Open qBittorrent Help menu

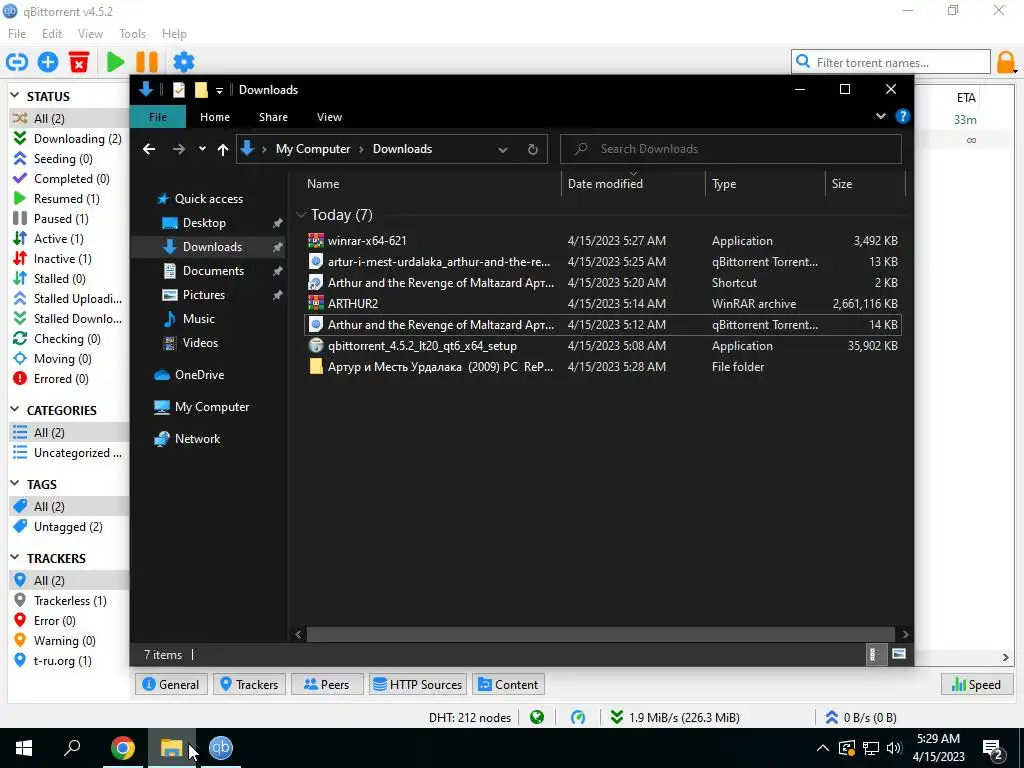[x=174, y=34]
